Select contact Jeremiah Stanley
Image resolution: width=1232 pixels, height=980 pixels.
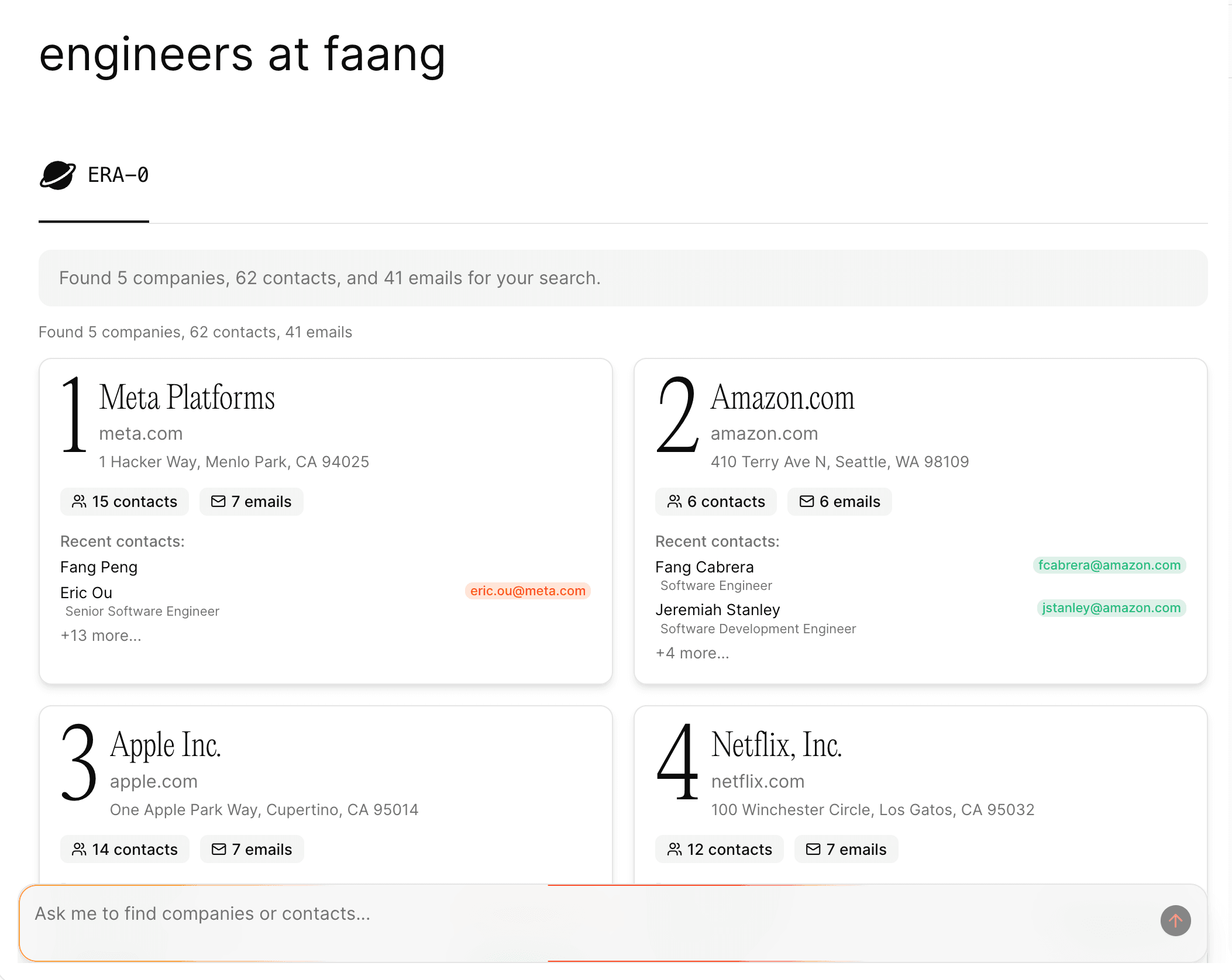(717, 610)
